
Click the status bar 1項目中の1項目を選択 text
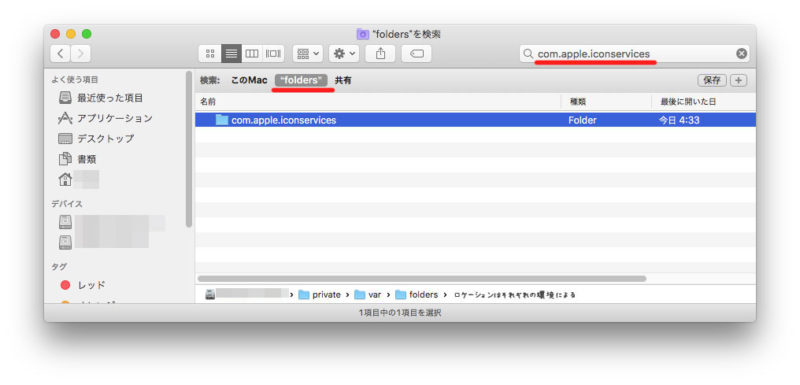point(400,313)
